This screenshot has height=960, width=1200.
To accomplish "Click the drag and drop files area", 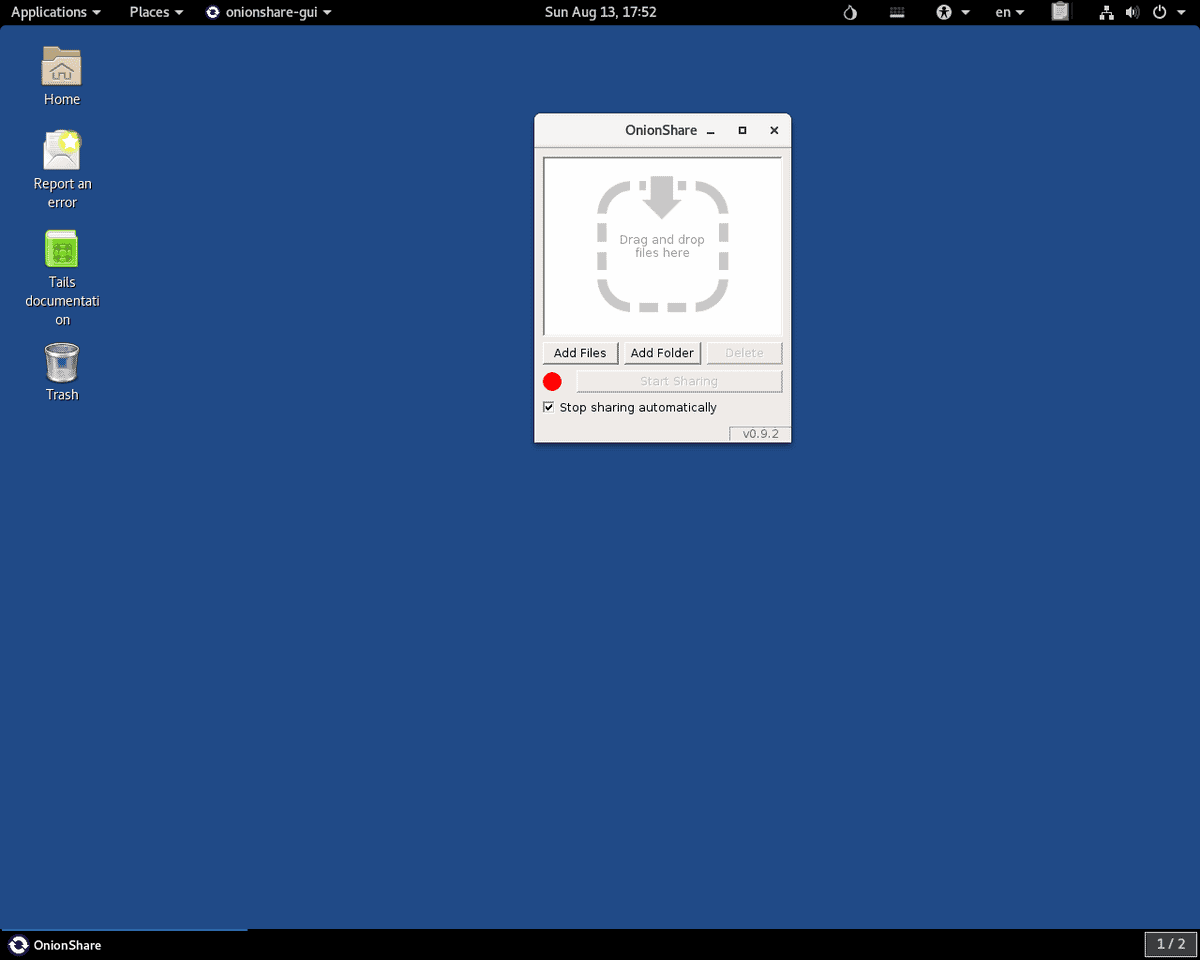I will (662, 246).
